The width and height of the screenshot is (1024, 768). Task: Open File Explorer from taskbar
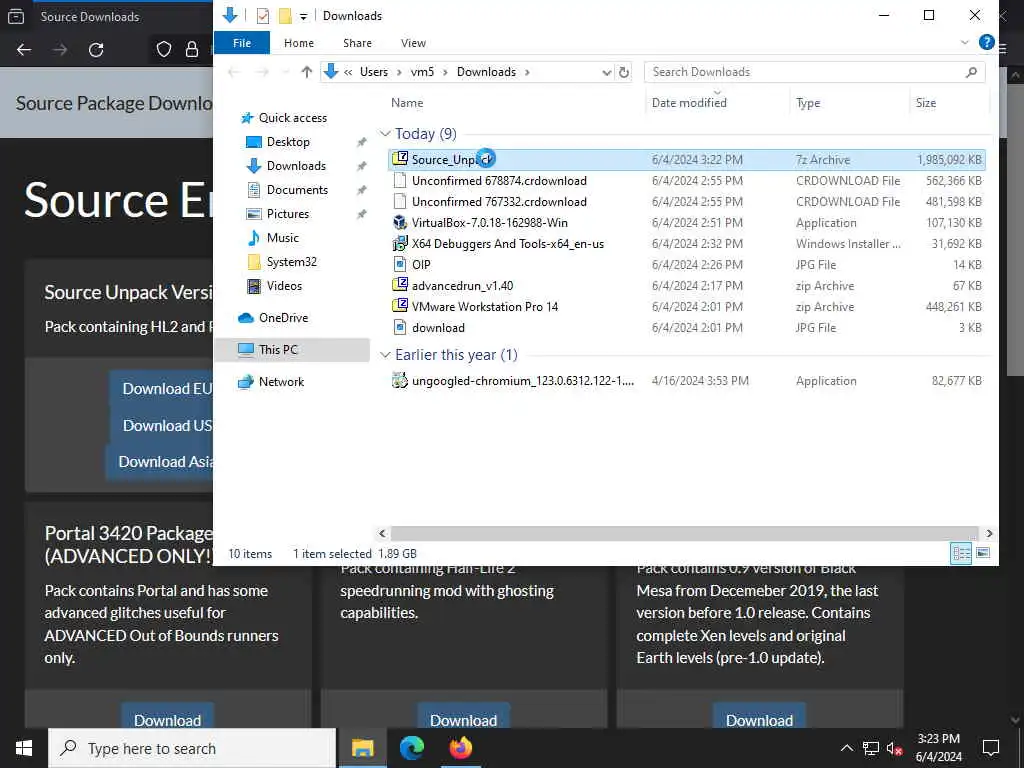click(x=362, y=748)
